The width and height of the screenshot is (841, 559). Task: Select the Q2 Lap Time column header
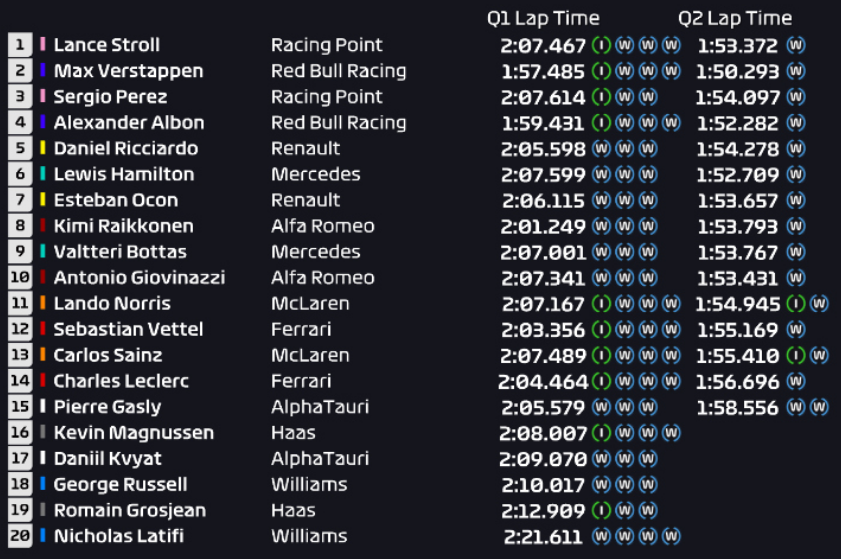pyautogui.click(x=735, y=18)
